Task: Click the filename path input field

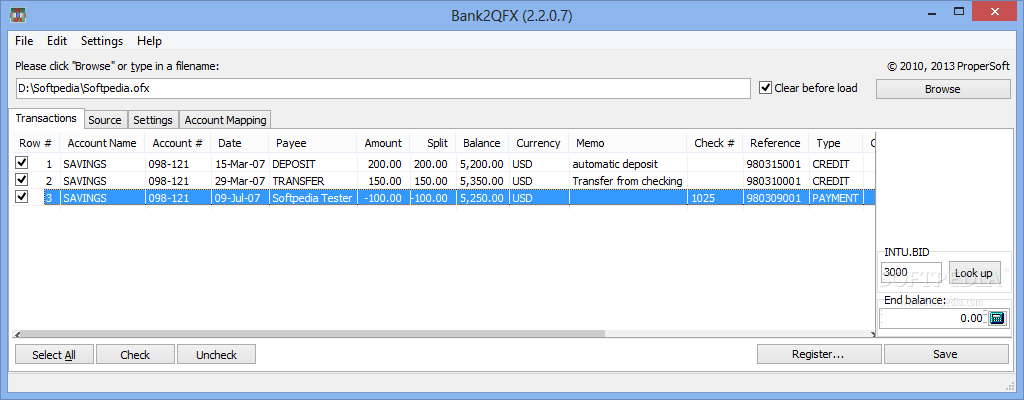Action: [x=382, y=88]
